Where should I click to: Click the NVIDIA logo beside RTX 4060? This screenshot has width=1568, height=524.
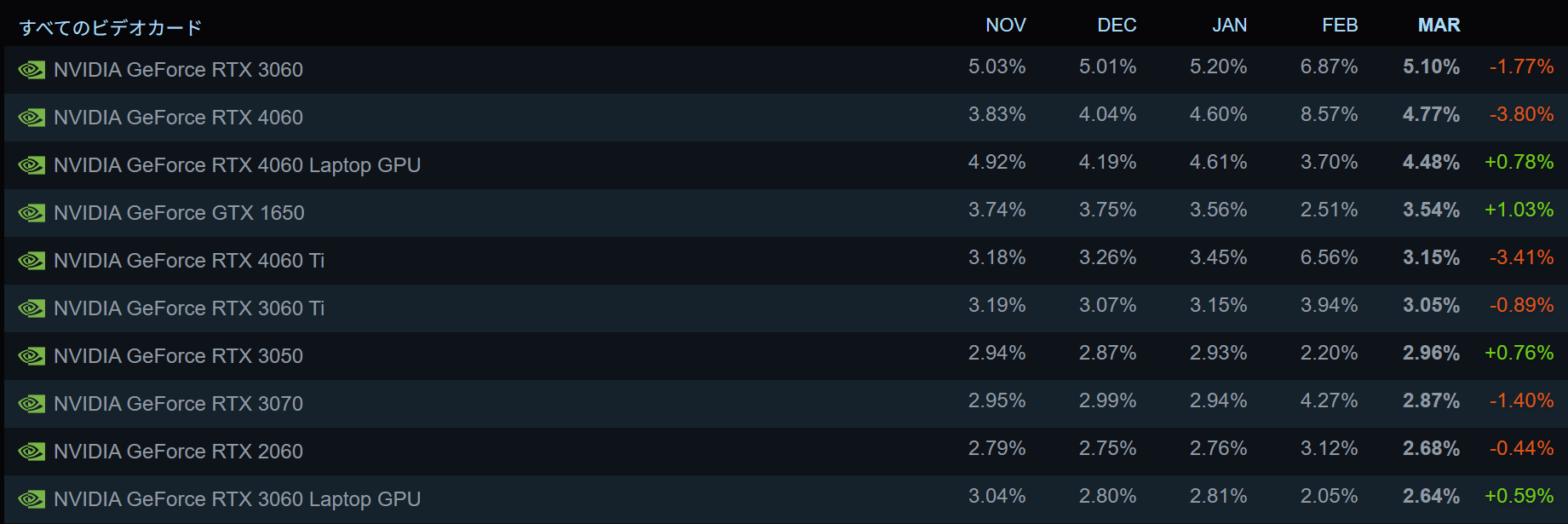(x=32, y=118)
